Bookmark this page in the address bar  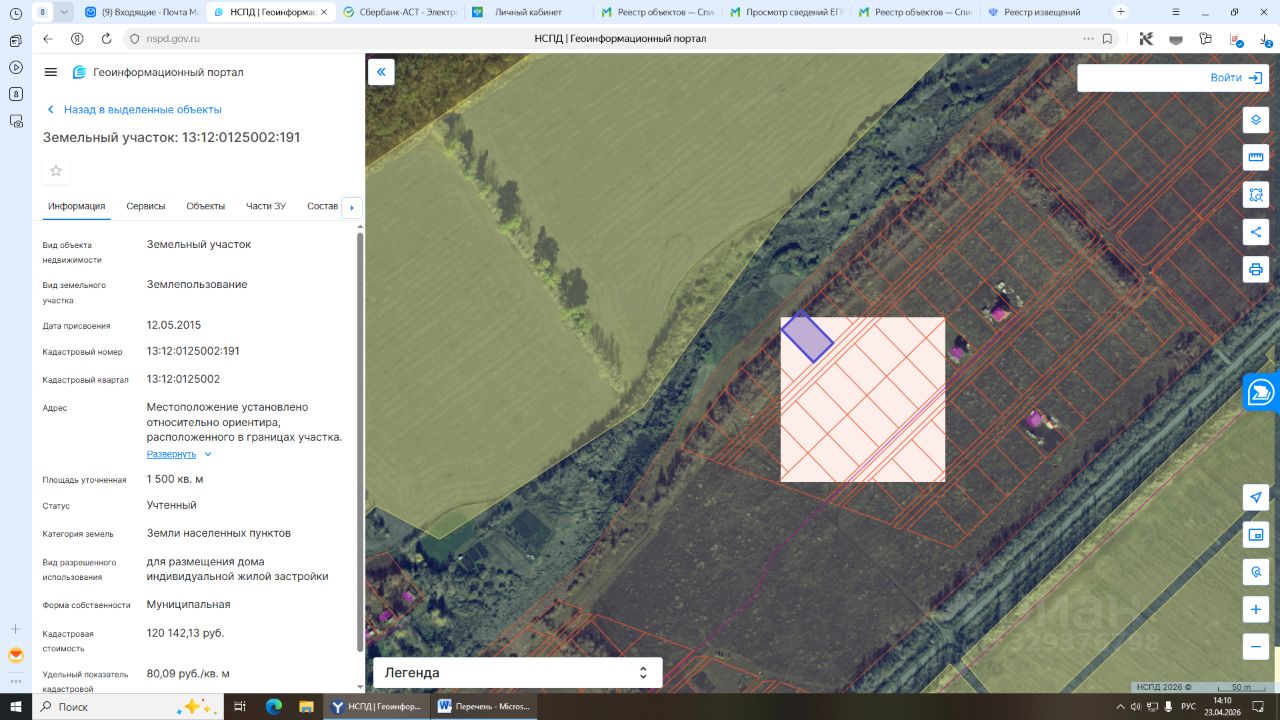[1107, 39]
